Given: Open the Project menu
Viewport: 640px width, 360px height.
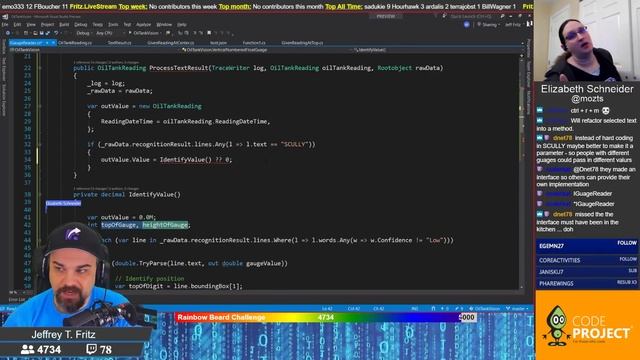Looking at the screenshot, I should click(x=47, y=25).
